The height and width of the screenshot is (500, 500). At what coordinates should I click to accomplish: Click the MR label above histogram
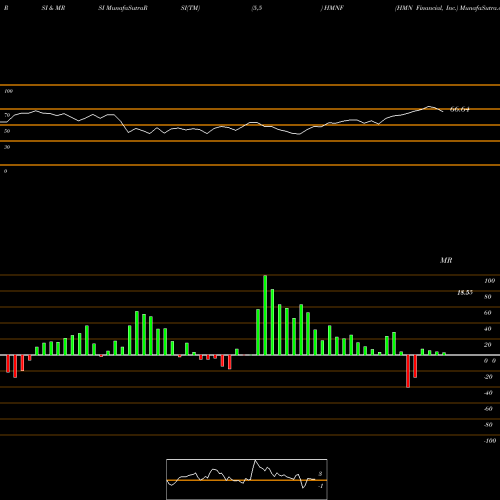pyautogui.click(x=446, y=260)
